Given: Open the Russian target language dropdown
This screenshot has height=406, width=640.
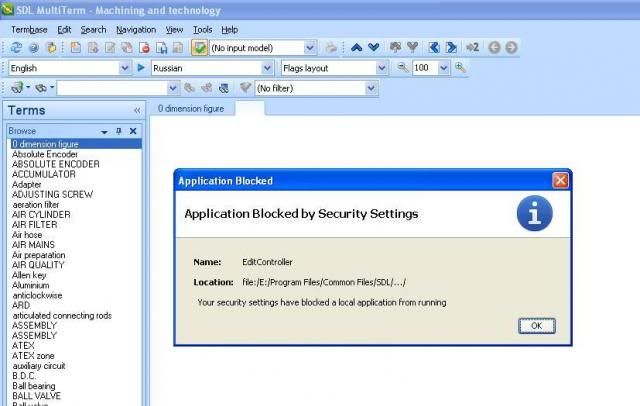Looking at the screenshot, I should [x=267, y=68].
